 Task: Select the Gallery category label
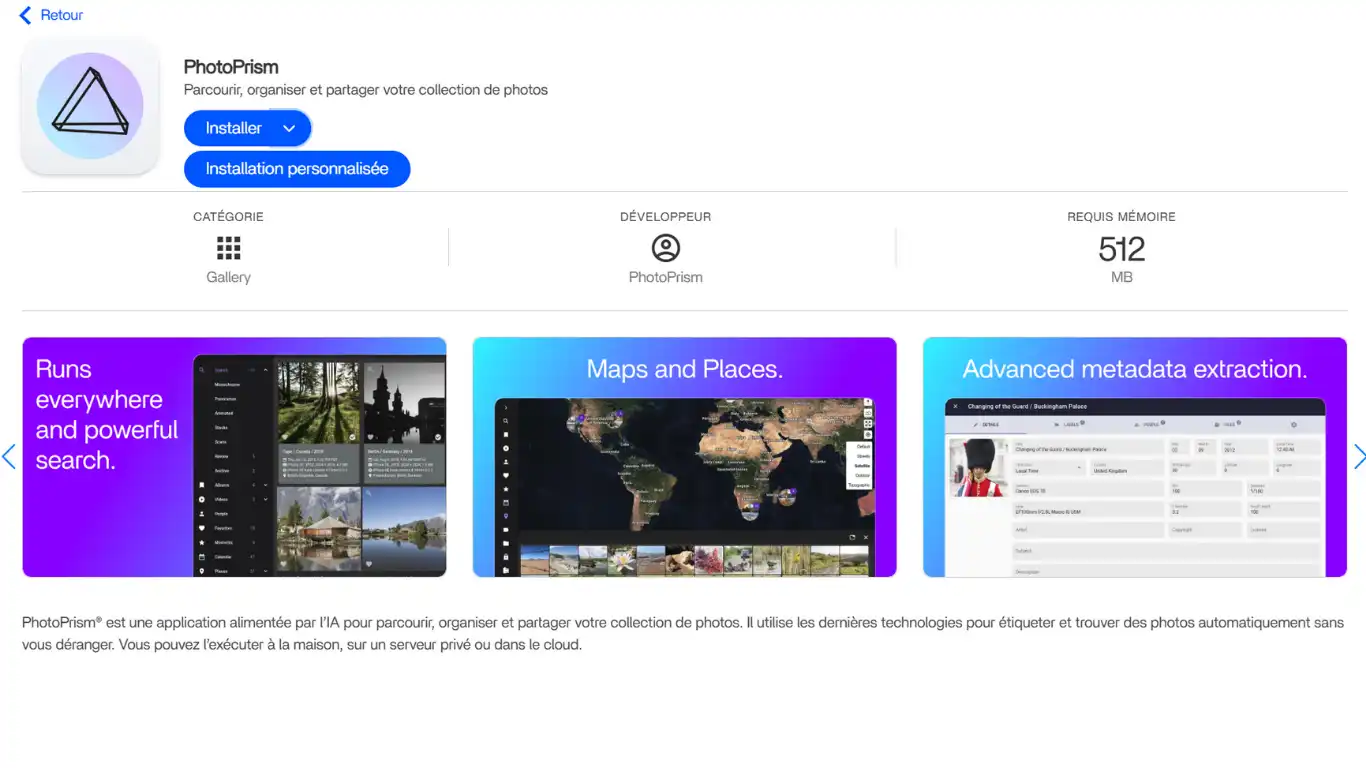[x=229, y=277]
